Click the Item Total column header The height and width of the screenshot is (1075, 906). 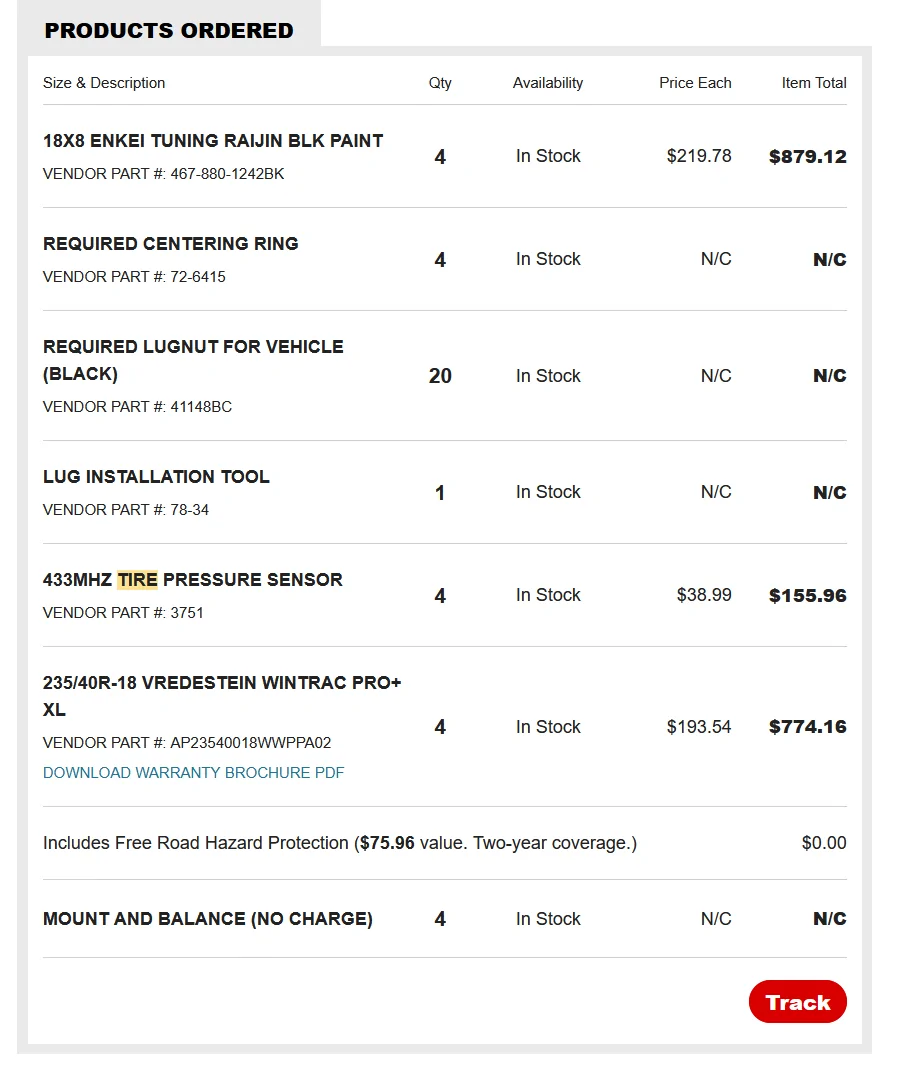[813, 83]
